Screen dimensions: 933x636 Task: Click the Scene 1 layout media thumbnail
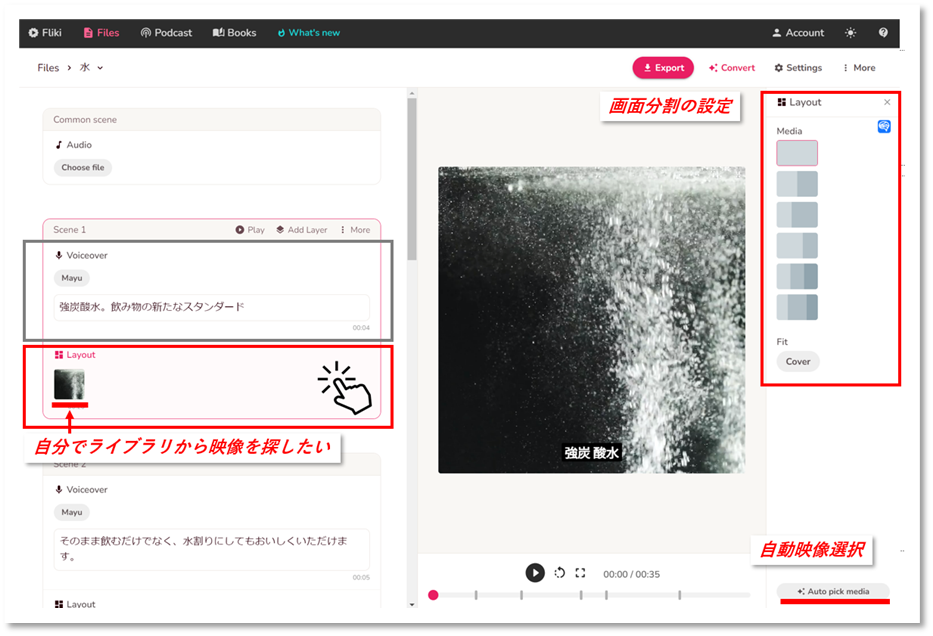[69, 384]
